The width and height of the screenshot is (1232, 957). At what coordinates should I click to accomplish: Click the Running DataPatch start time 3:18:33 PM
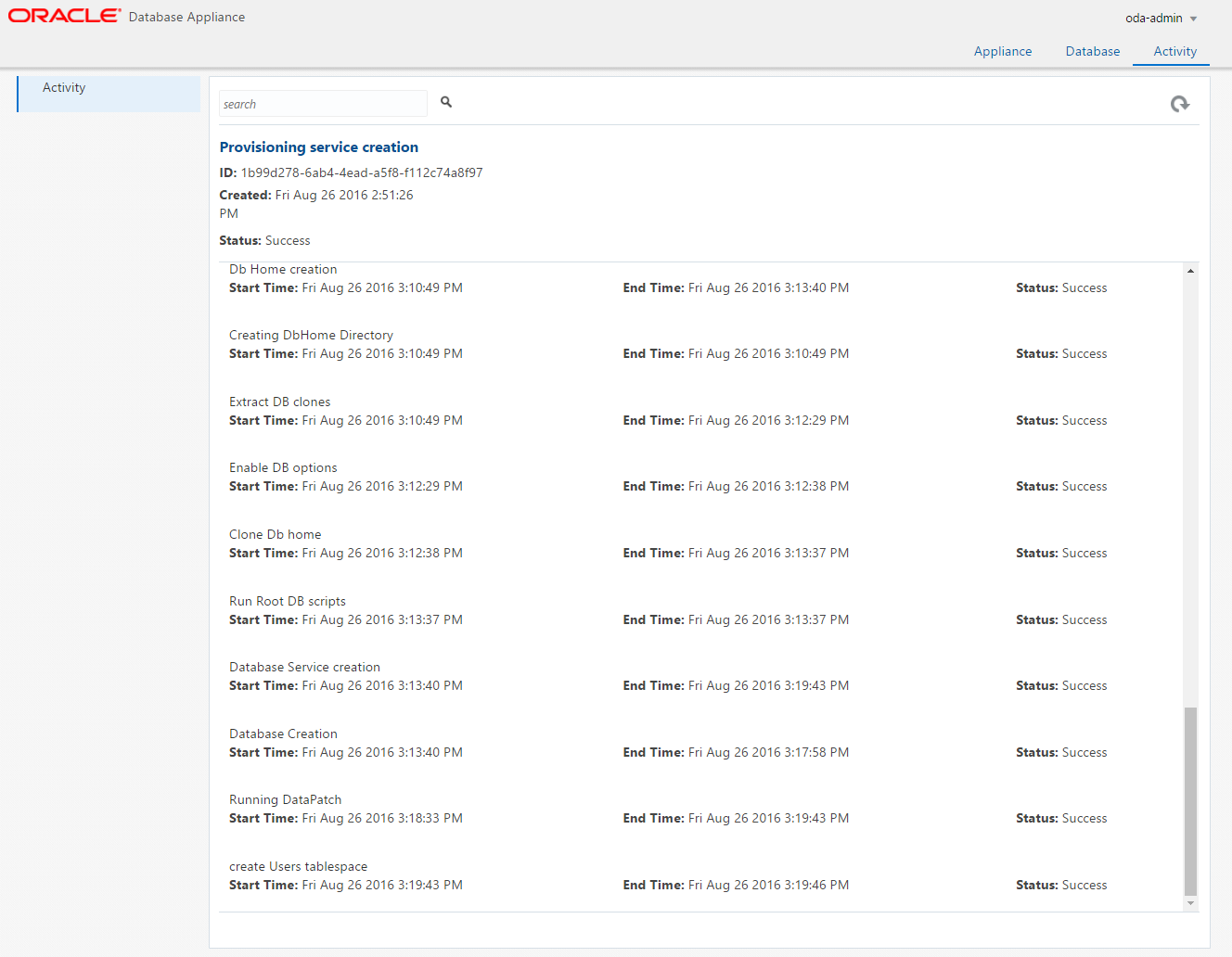pyautogui.click(x=382, y=818)
